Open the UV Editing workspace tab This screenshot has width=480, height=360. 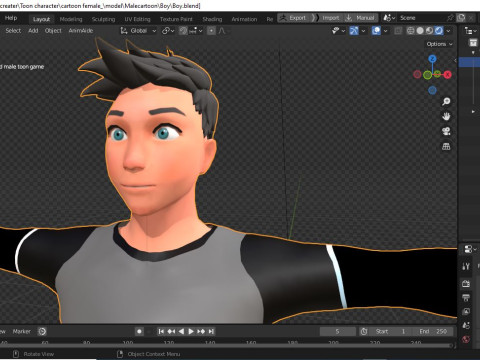tap(137, 19)
